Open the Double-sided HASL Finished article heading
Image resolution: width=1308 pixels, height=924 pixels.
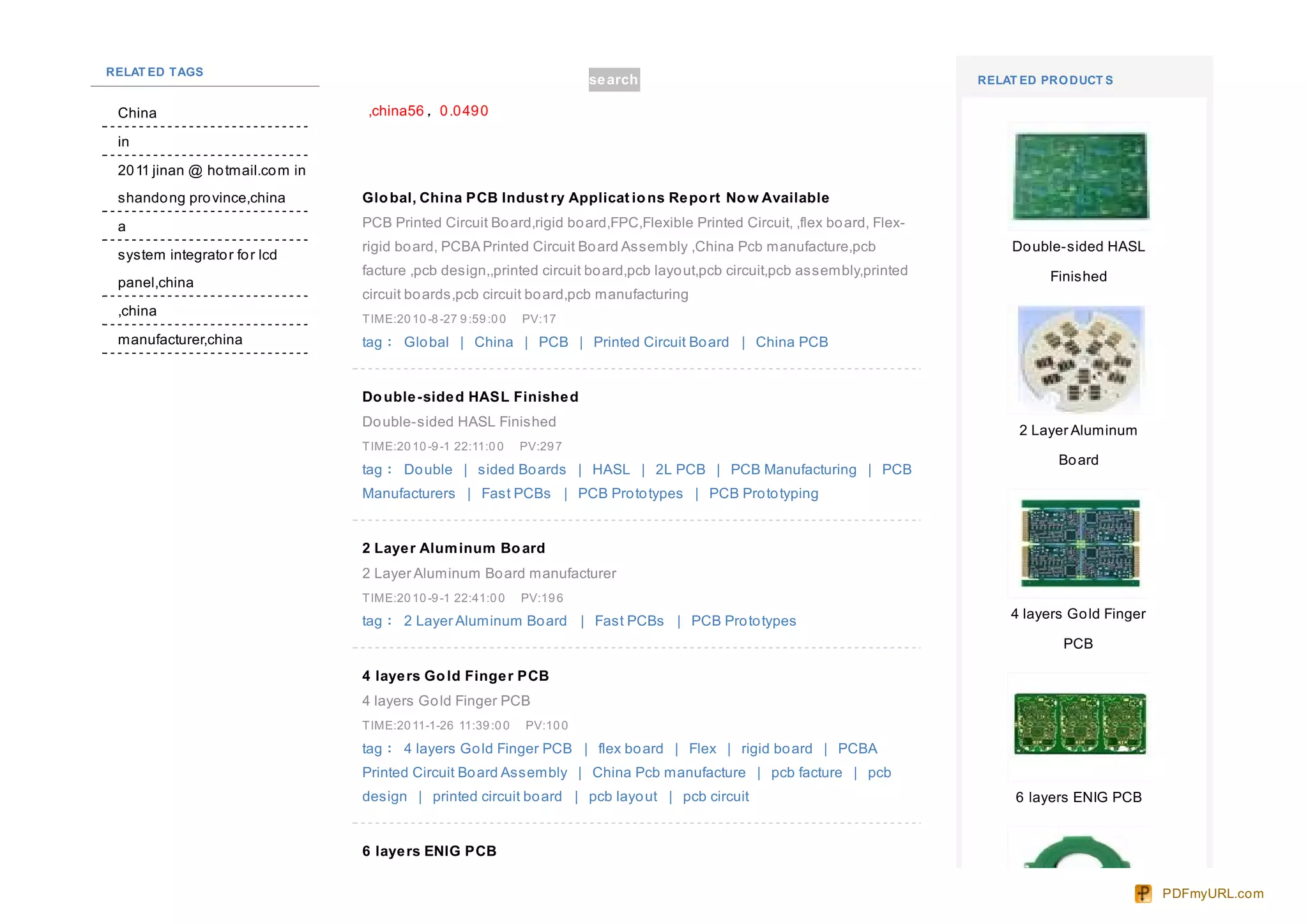coord(470,397)
